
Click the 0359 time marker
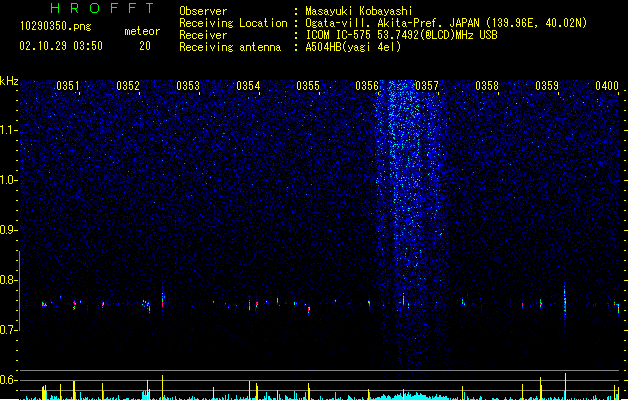[x=547, y=86]
